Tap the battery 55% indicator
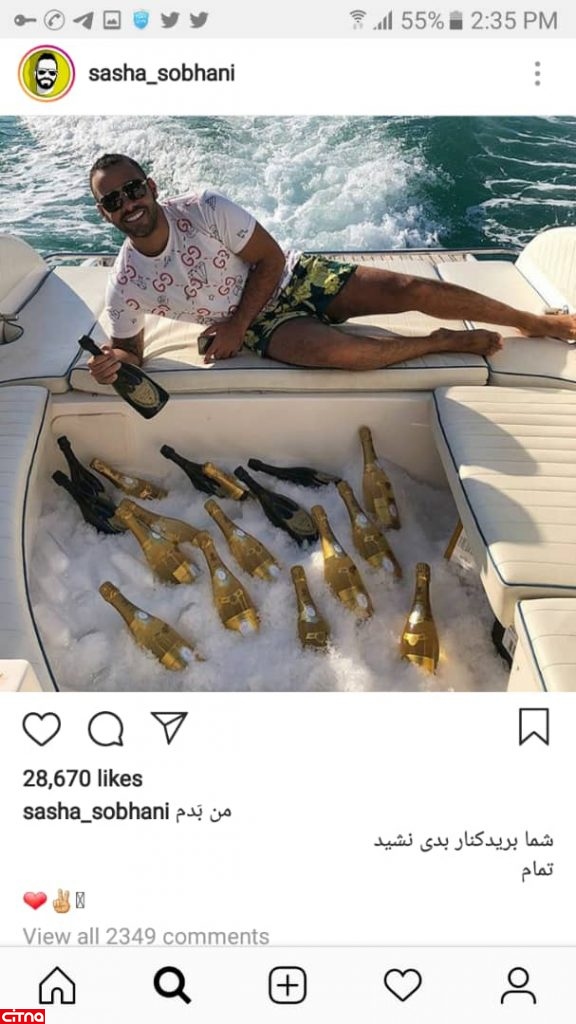 coord(432,20)
